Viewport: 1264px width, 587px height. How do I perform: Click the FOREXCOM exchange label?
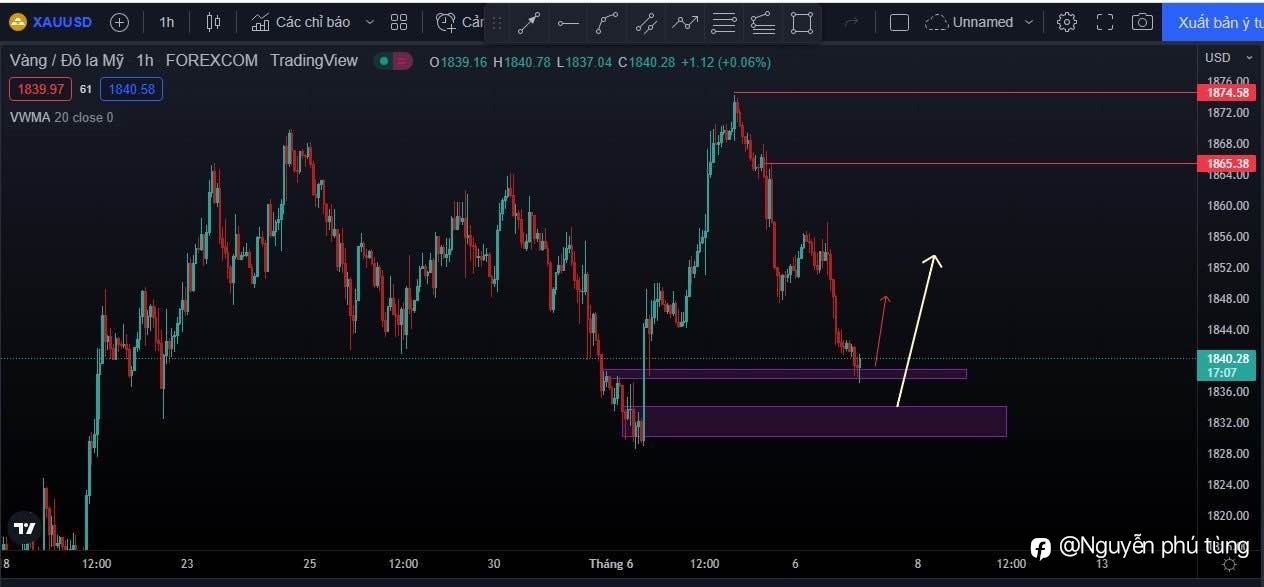click(x=211, y=61)
